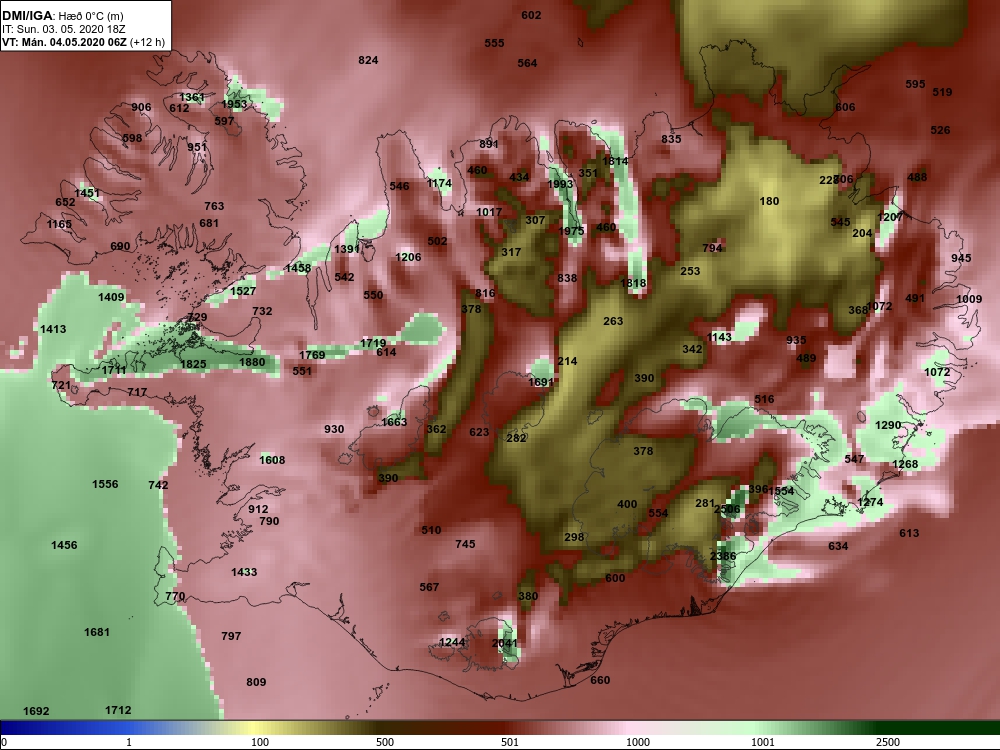Select the map value "1719"

373,343
